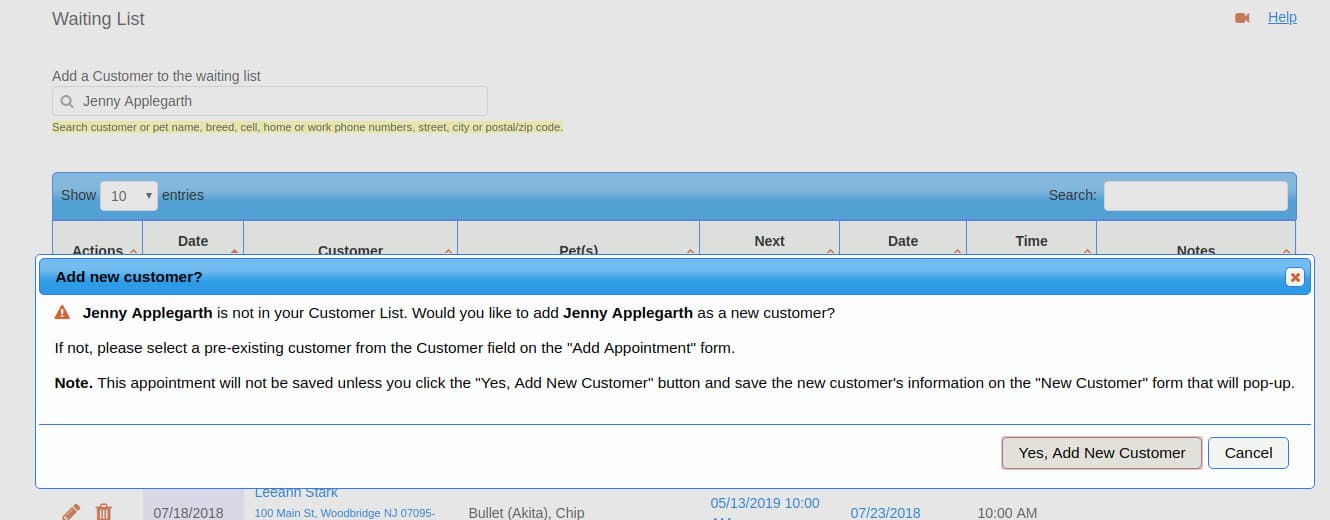Image resolution: width=1330 pixels, height=520 pixels.
Task: Open the 05/13/2019 next appointment link
Action: (x=764, y=503)
